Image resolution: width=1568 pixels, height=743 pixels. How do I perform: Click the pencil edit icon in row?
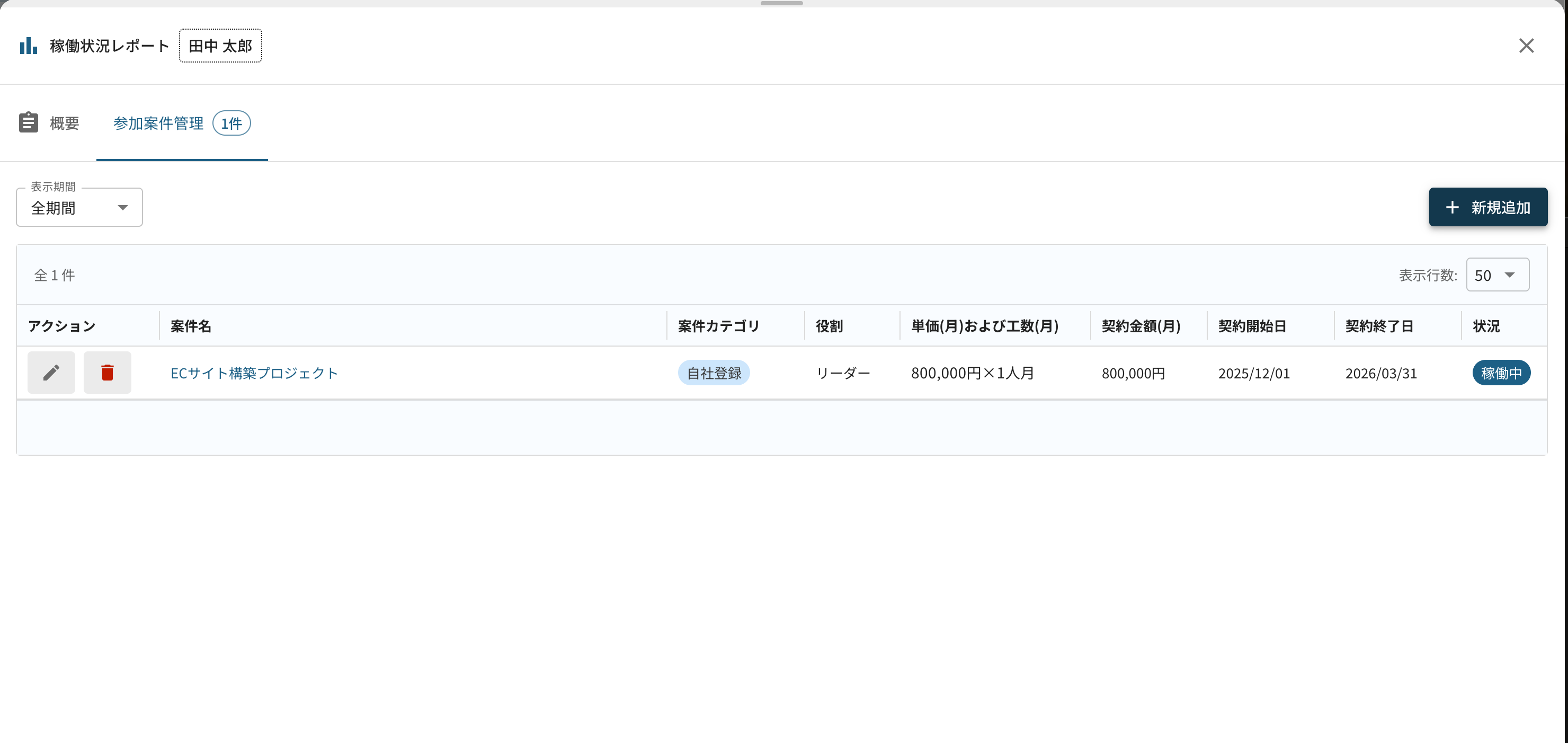click(51, 372)
